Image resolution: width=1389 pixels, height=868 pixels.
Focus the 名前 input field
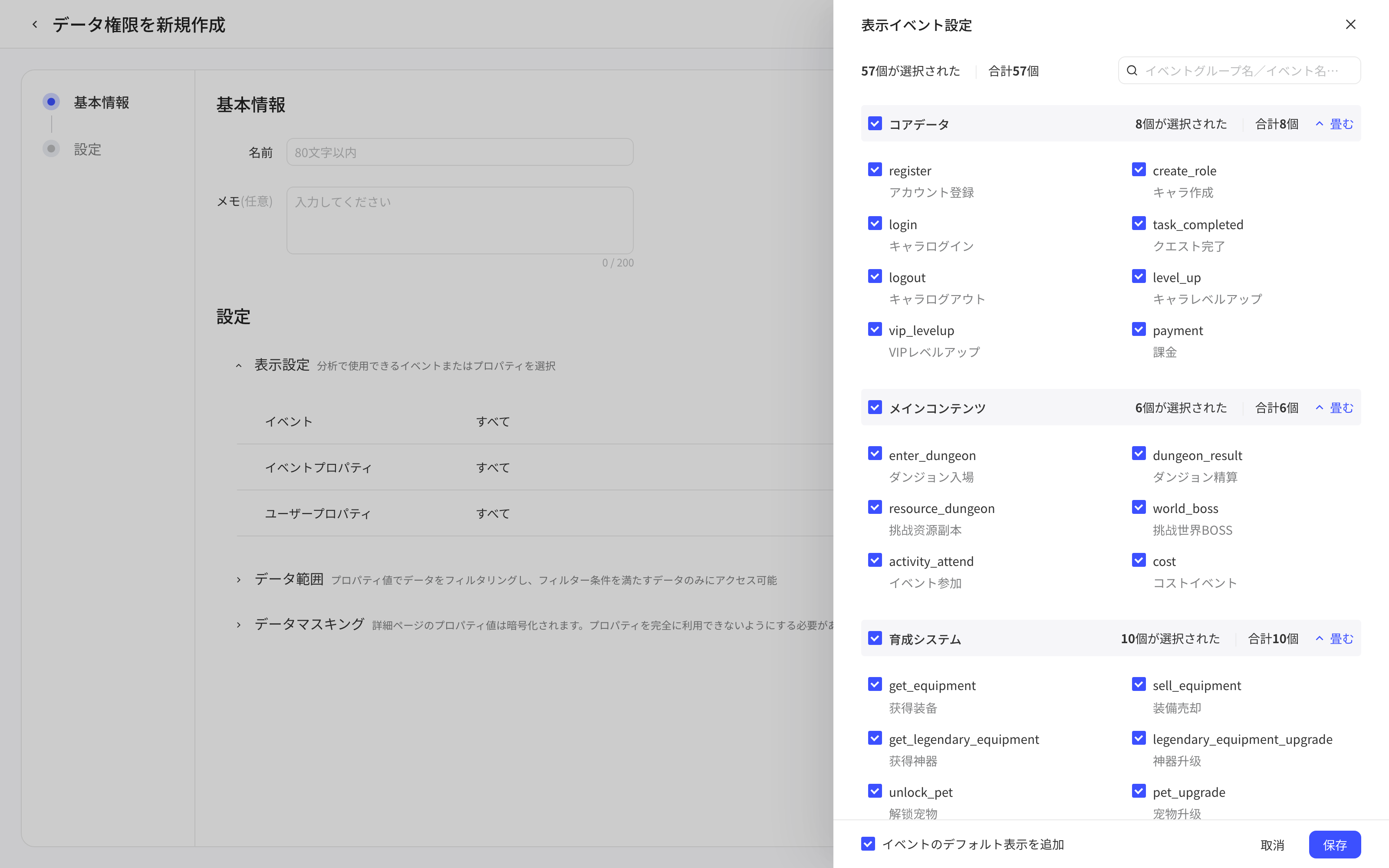(460, 152)
